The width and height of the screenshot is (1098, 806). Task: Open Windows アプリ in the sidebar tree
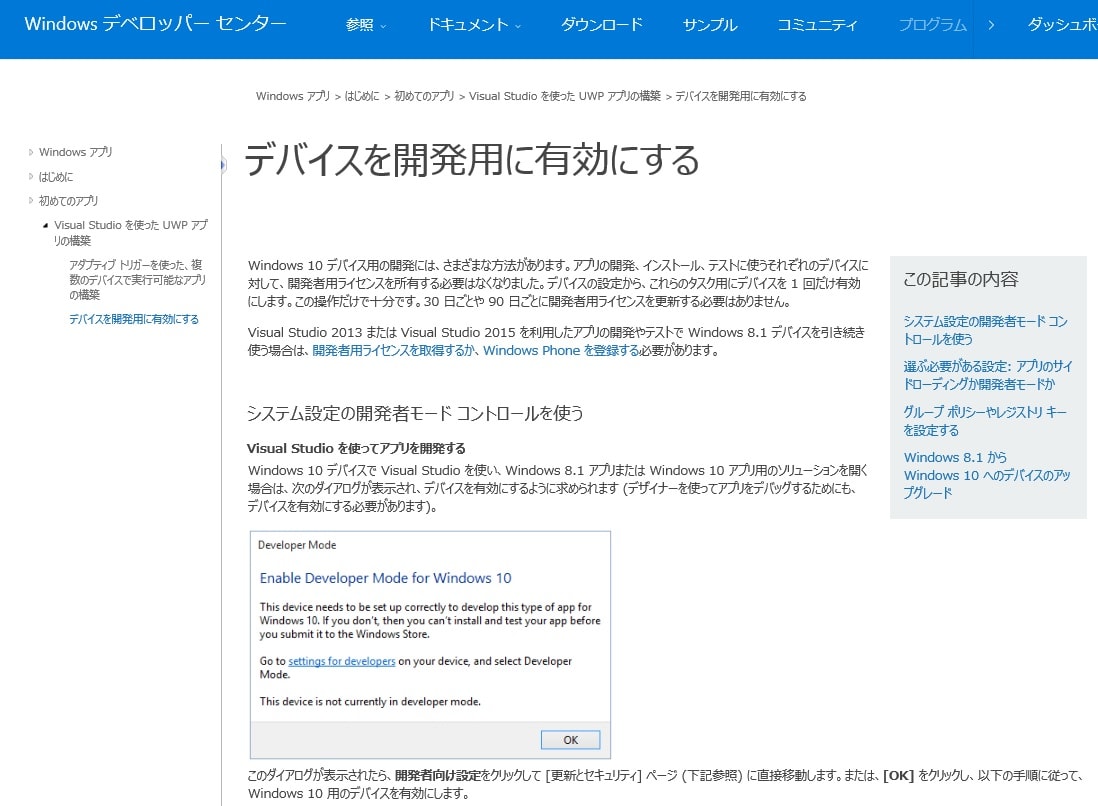tap(76, 152)
